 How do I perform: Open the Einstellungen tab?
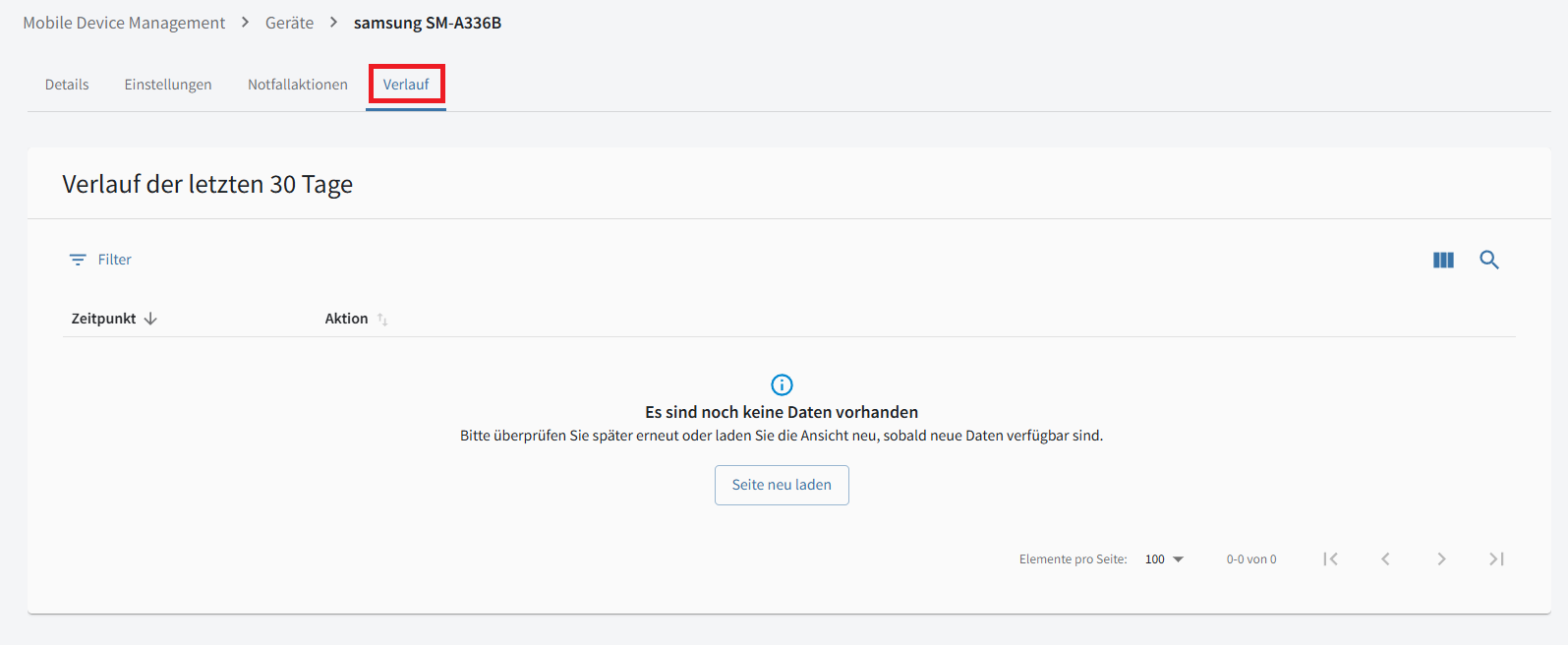tap(168, 85)
